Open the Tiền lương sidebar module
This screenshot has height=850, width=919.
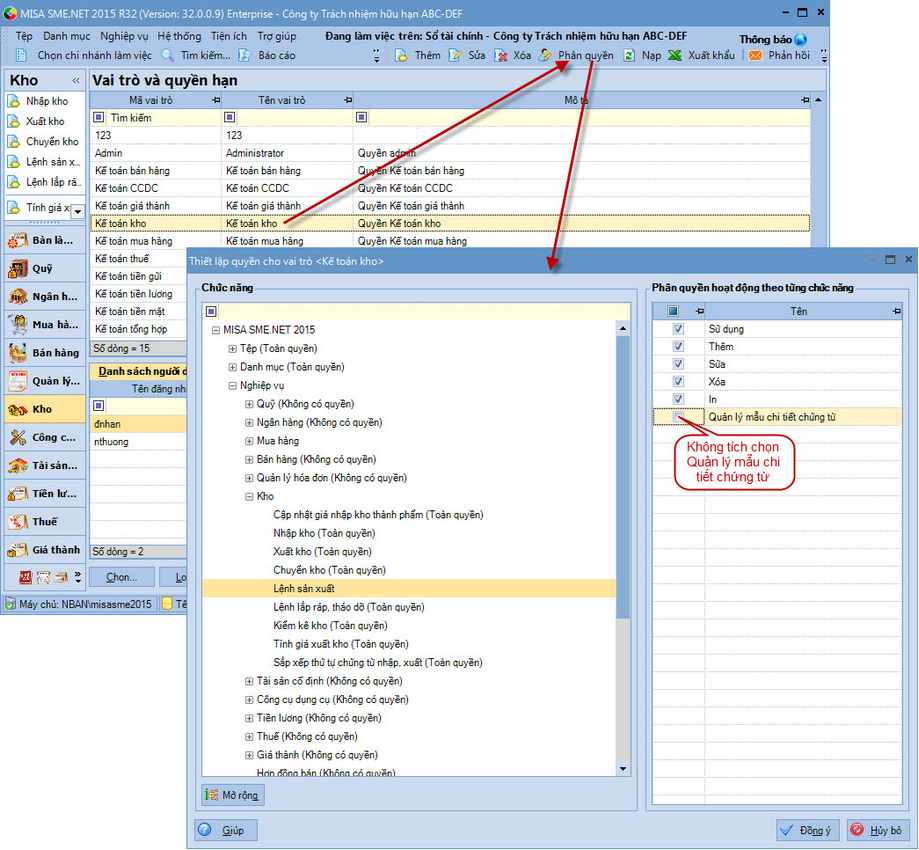point(45,494)
